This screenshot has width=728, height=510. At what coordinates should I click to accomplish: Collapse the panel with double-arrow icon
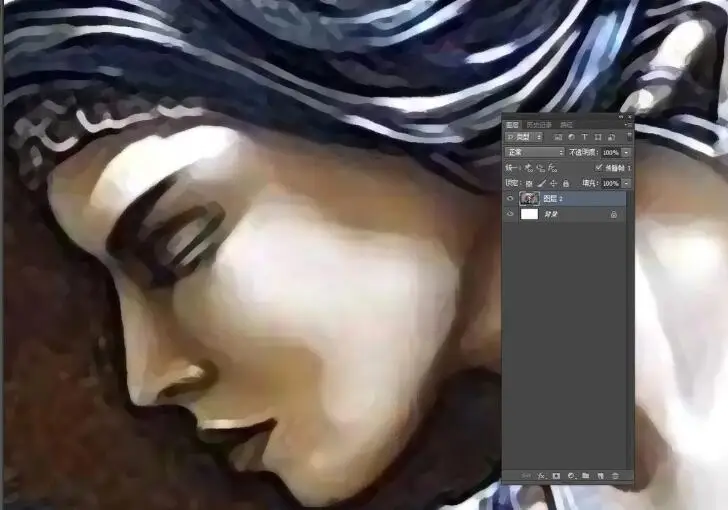(x=621, y=117)
